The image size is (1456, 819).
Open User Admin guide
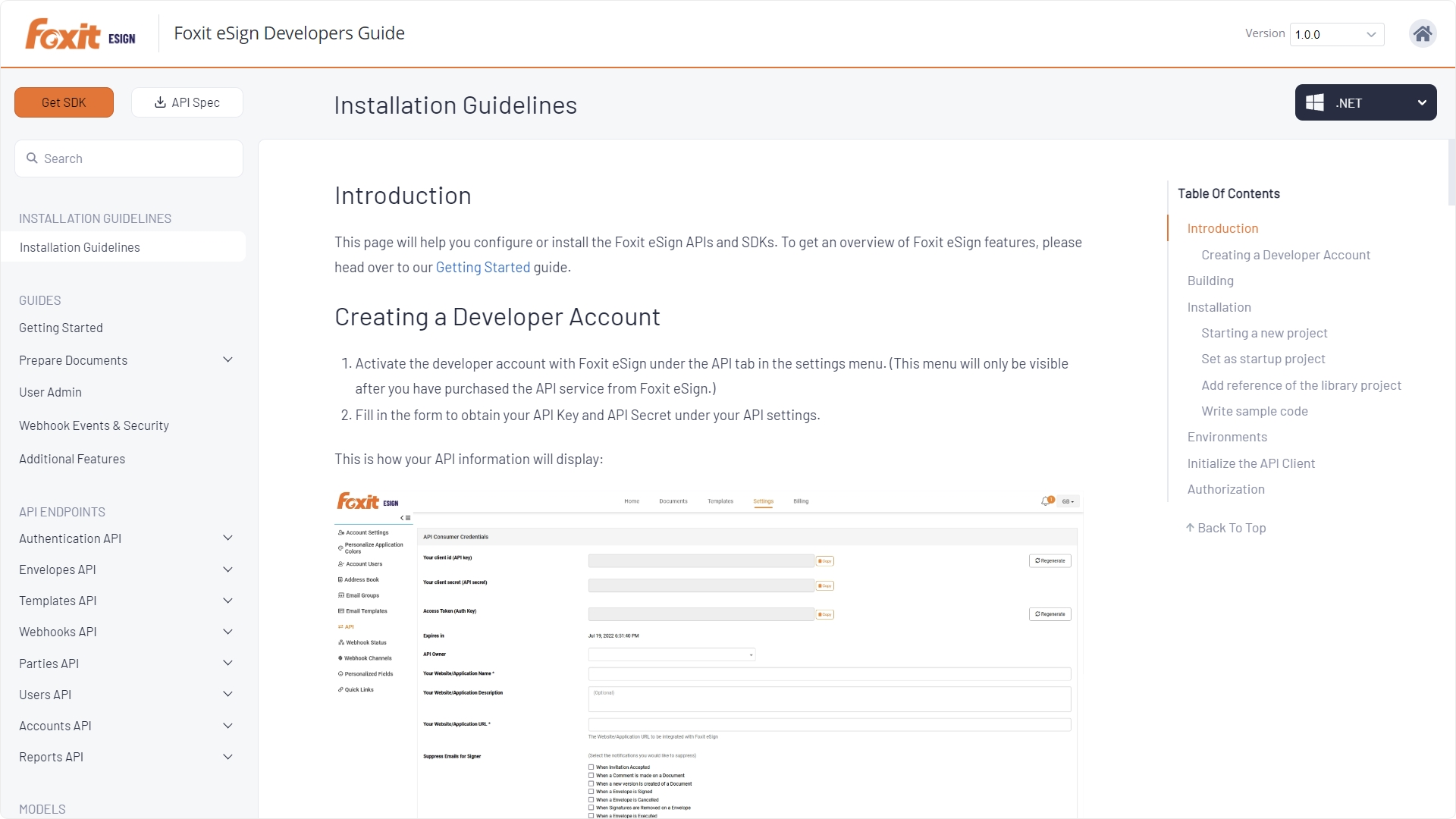(x=50, y=392)
